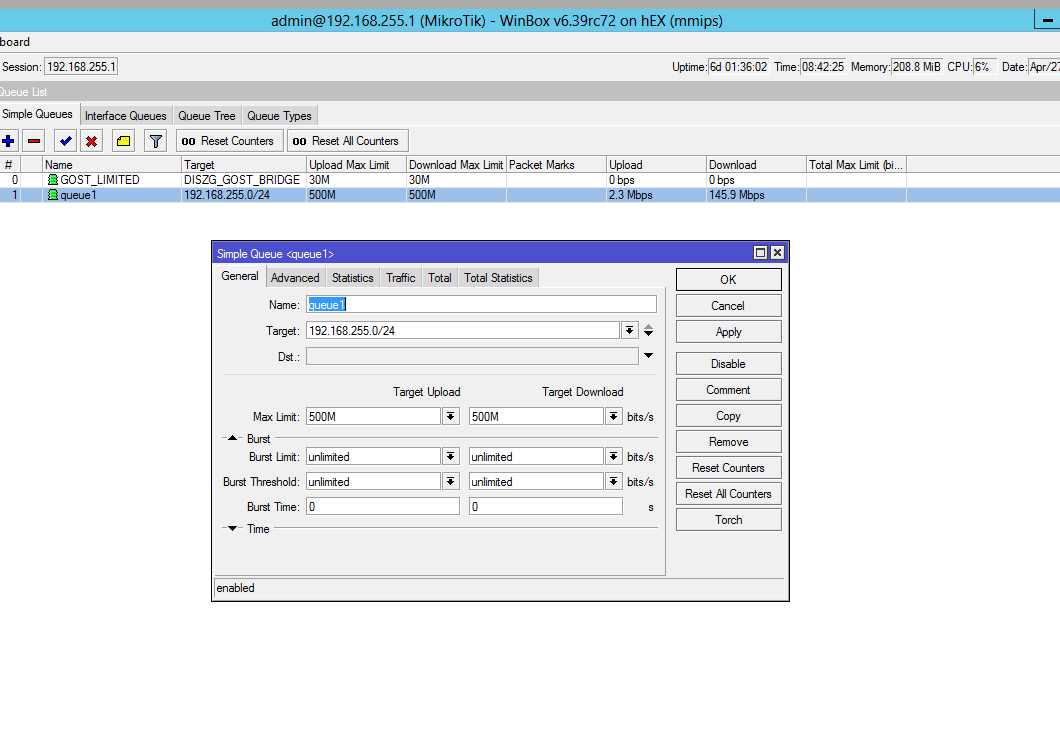
Task: Select the 2.3 Mbps upload cell
Action: [x=656, y=195]
